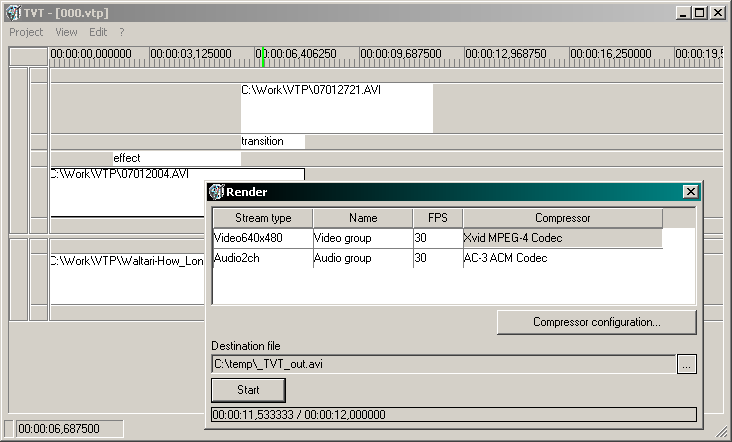Open the Edit menu

[x=98, y=32]
